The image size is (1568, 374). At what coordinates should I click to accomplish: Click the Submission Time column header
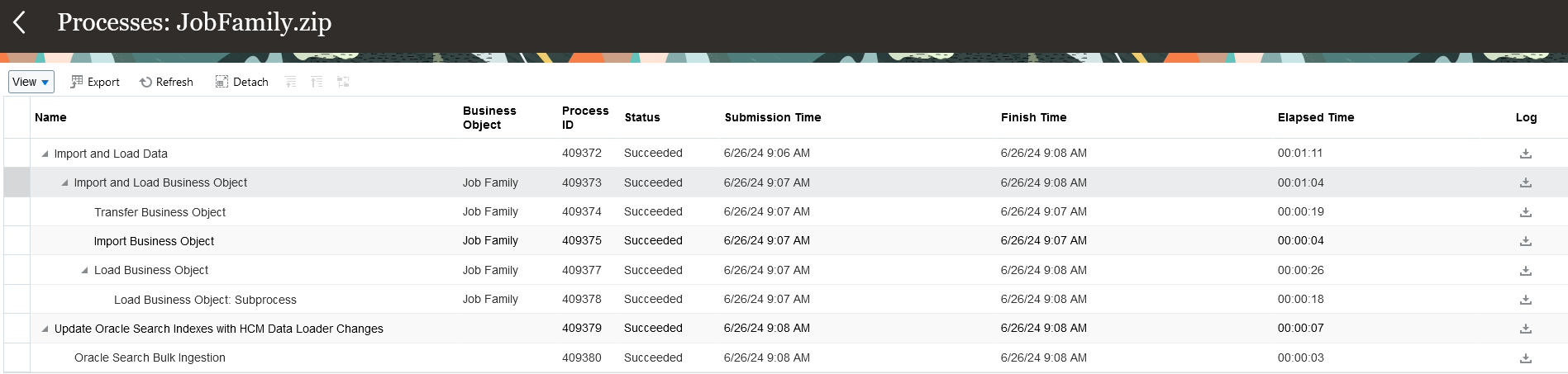click(773, 117)
